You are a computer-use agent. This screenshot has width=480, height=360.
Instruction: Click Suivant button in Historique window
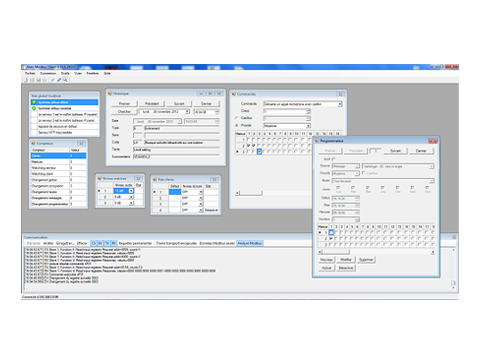(x=179, y=104)
